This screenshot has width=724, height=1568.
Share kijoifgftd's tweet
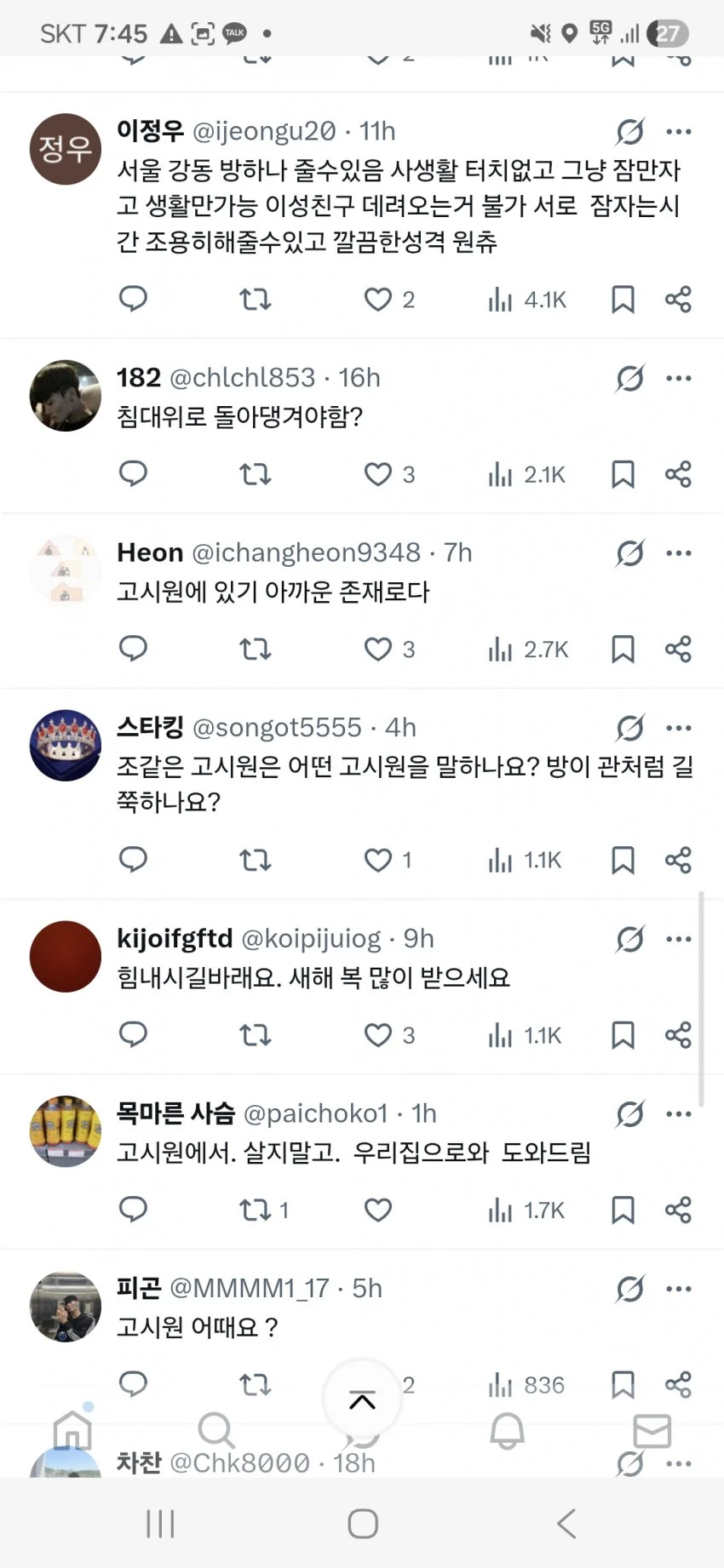[678, 1035]
